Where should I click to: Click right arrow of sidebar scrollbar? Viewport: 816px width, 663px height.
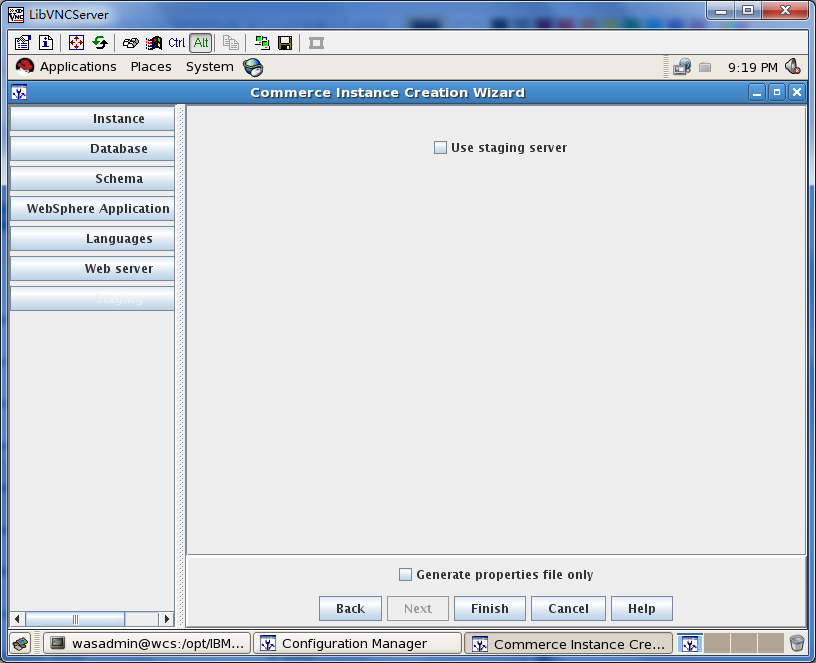point(167,619)
